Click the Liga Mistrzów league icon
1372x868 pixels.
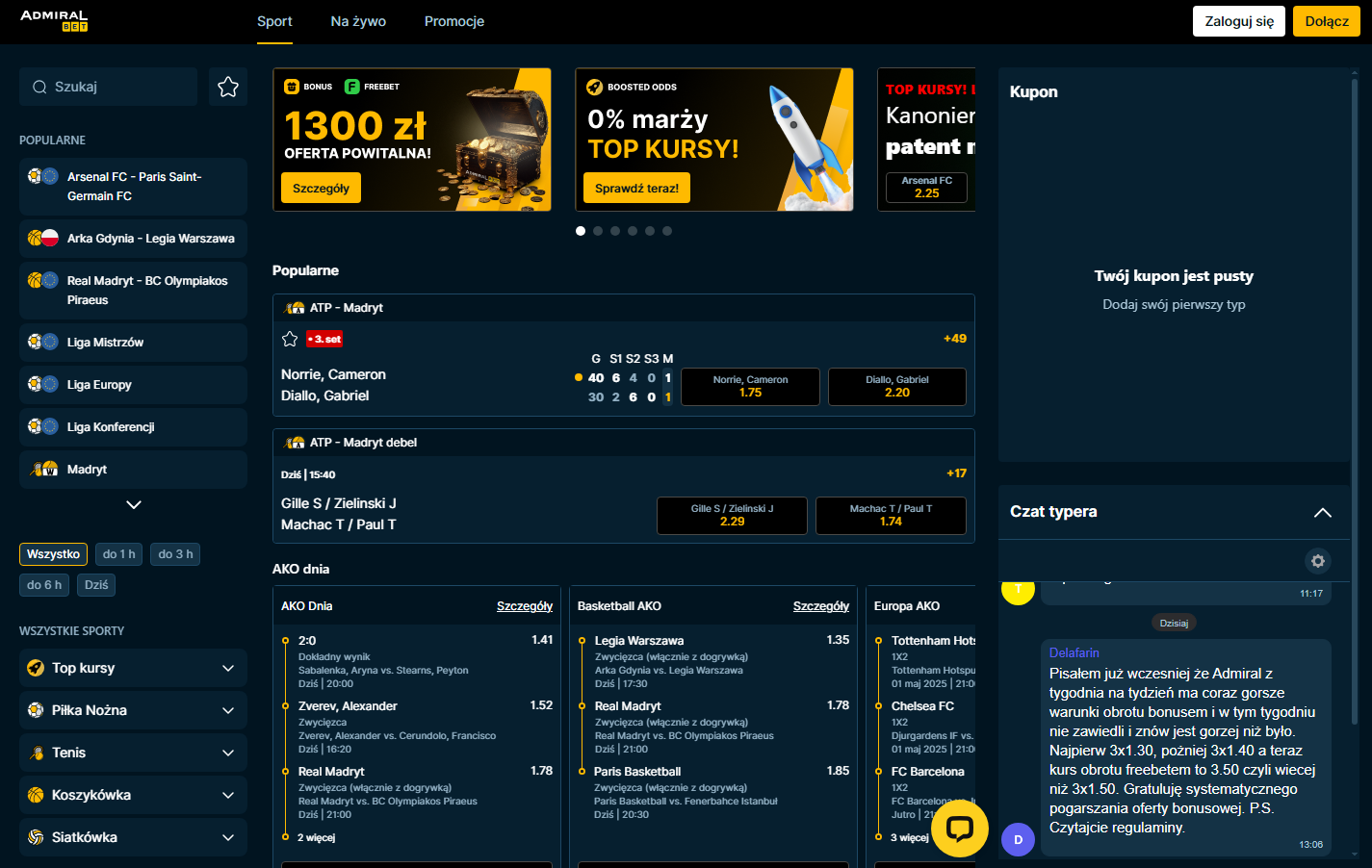[x=43, y=342]
